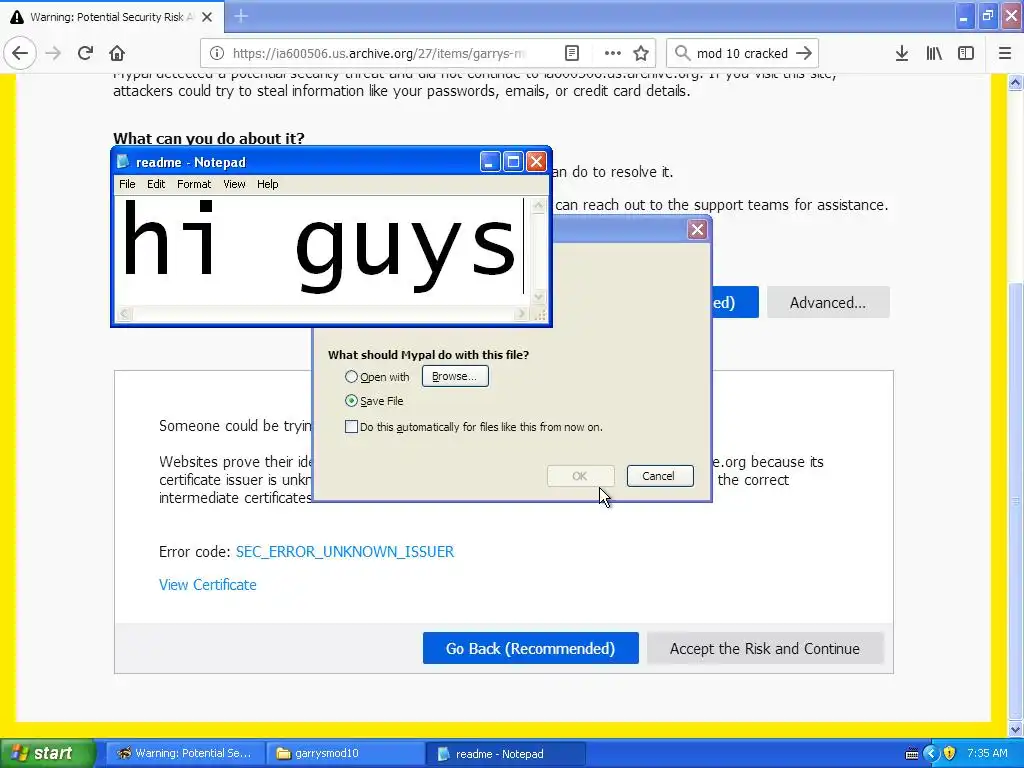This screenshot has height=768, width=1024.
Task: Switch to the Warning: Potential Security Risk tab
Action: (x=112, y=17)
